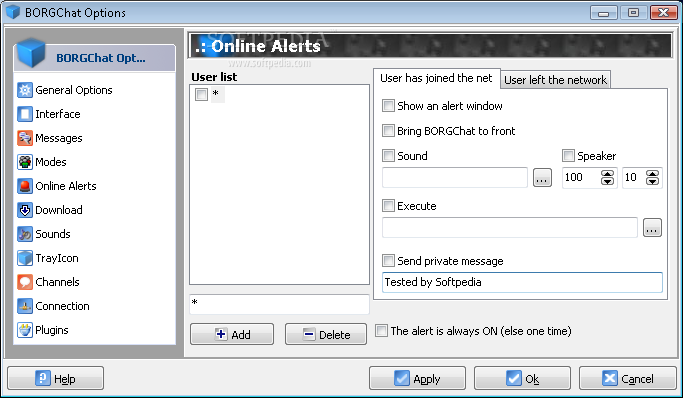
Task: Click the Add user button
Action: point(232,334)
